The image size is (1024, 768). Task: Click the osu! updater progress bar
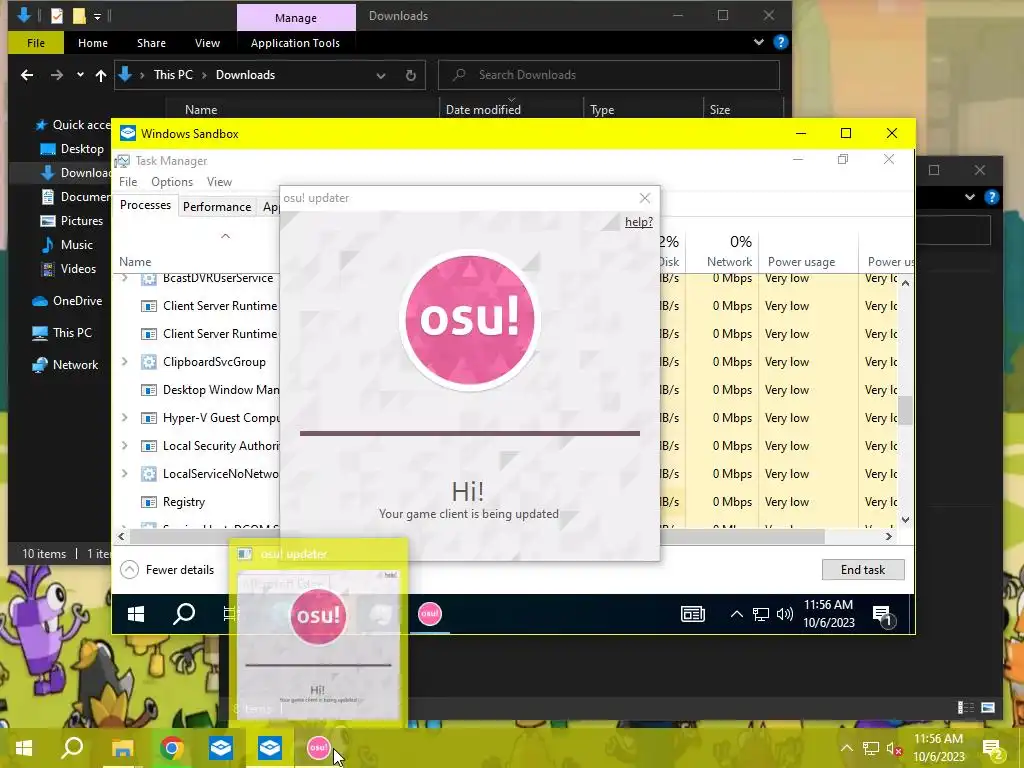(x=470, y=433)
